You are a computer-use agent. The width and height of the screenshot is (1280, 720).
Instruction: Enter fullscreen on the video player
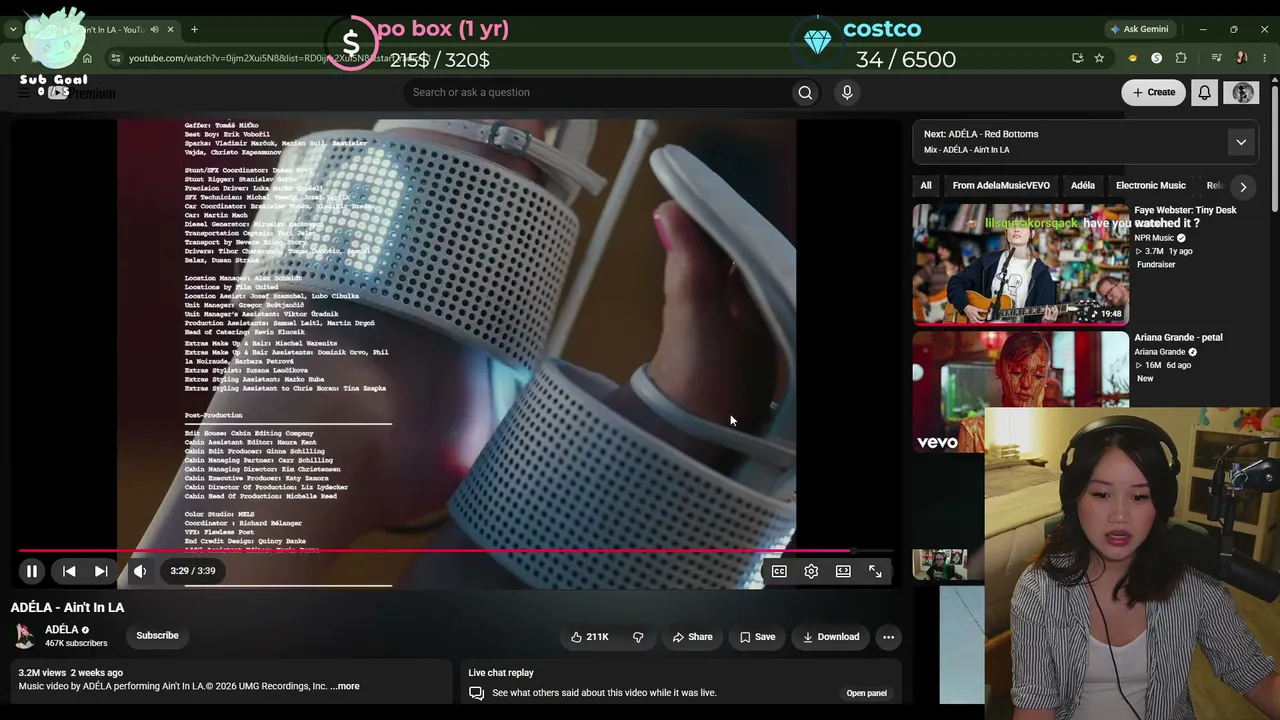(x=875, y=571)
